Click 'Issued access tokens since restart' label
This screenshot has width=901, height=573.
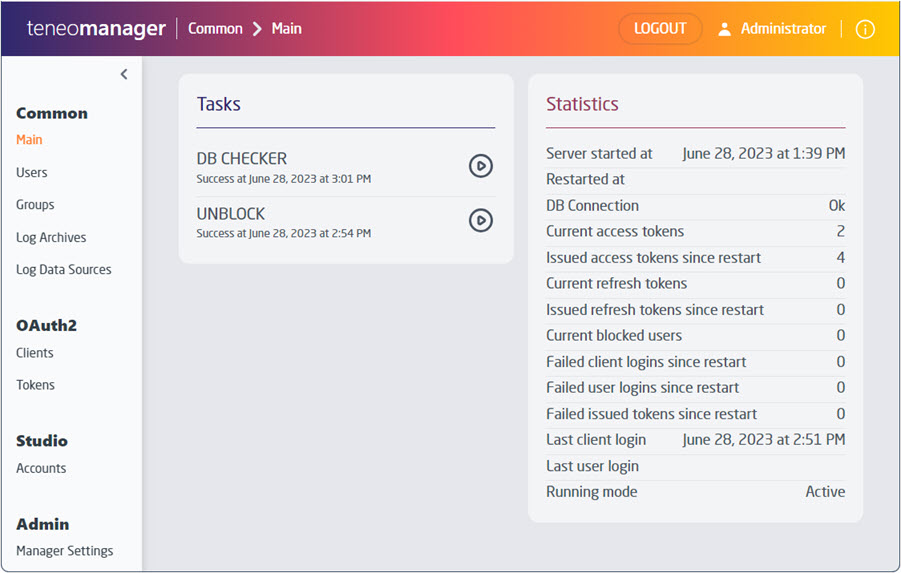point(653,257)
